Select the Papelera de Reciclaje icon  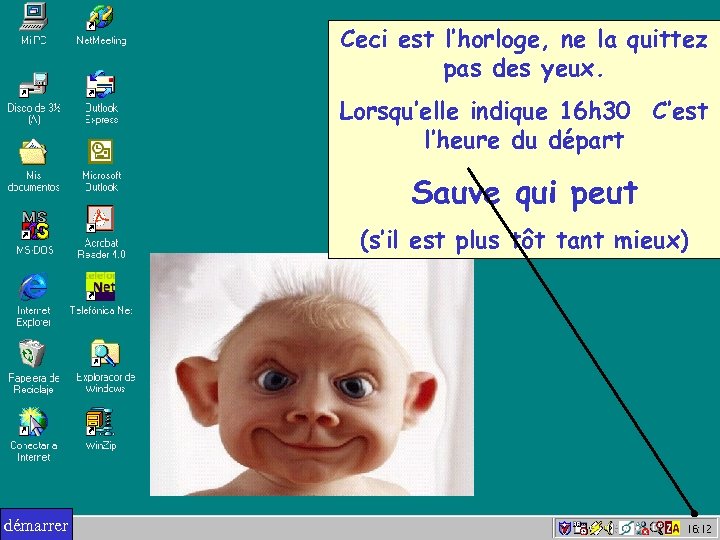[x=34, y=367]
